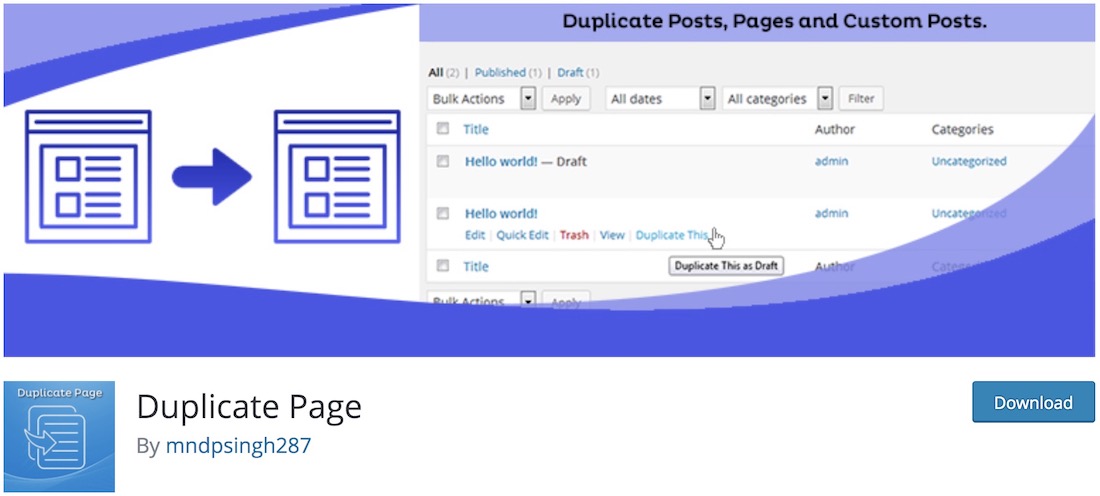Click the Download button
This screenshot has height=496, width=1100.
coord(1033,402)
